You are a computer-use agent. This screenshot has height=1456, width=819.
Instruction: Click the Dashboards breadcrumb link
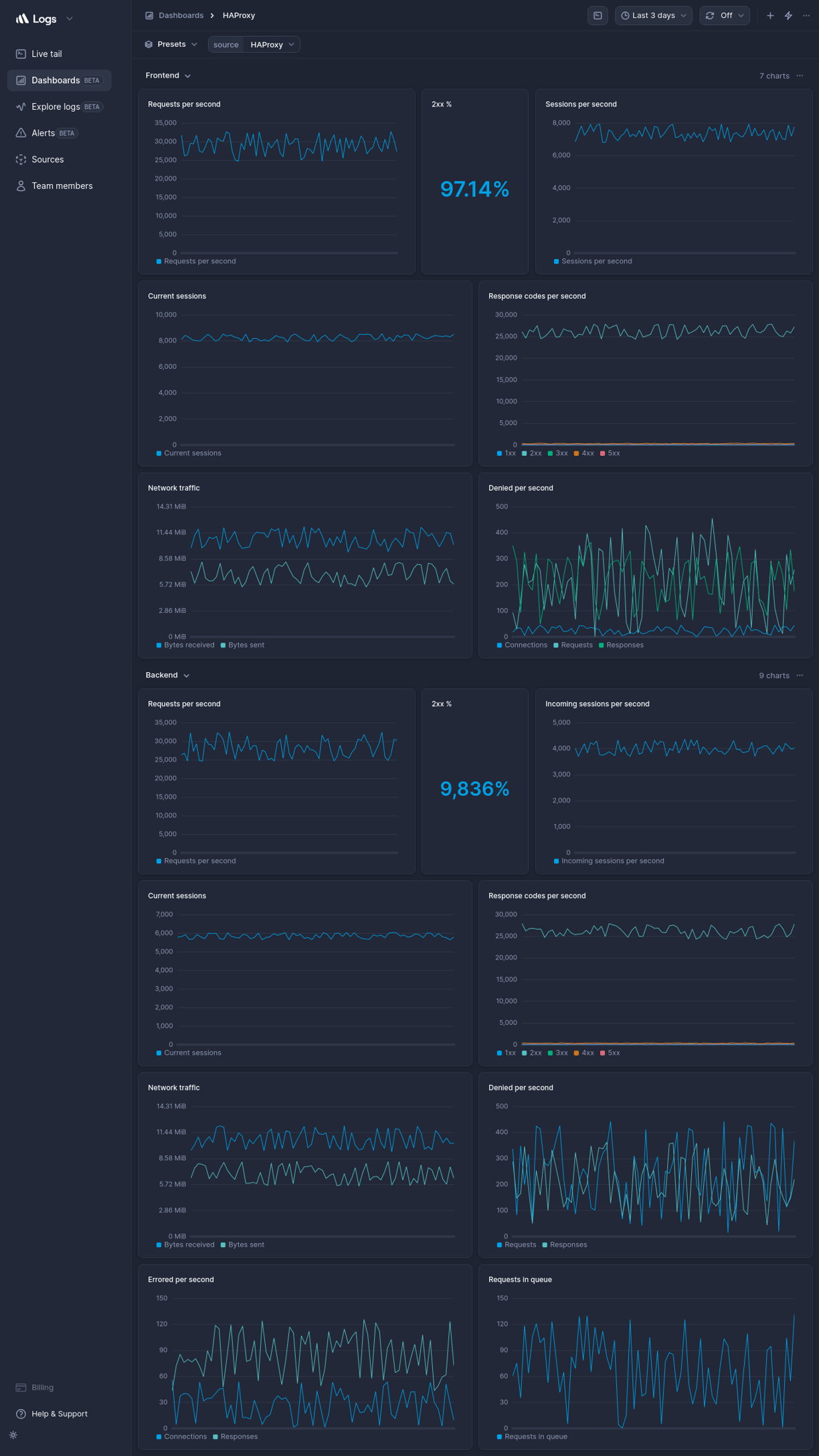pyautogui.click(x=181, y=15)
